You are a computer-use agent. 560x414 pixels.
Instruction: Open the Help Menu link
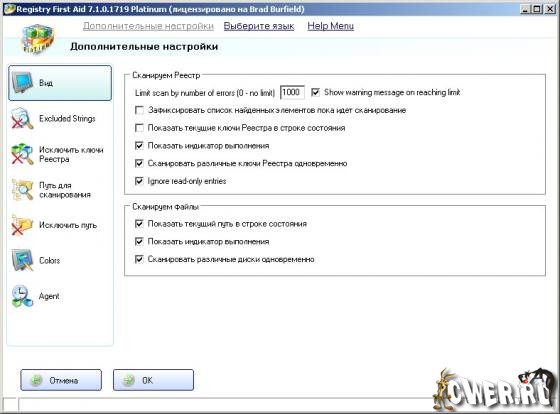point(330,26)
